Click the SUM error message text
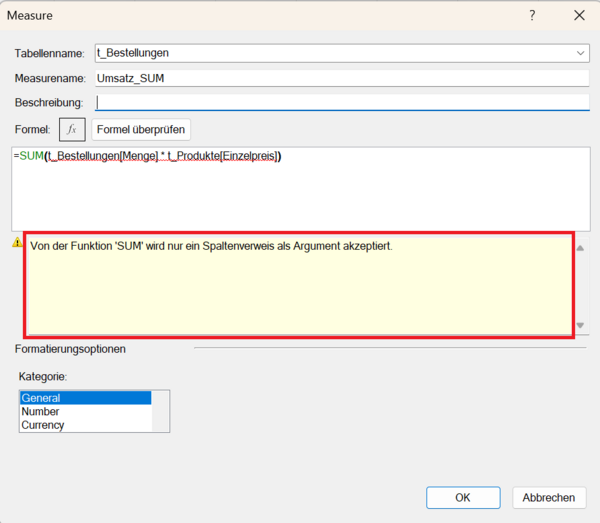The width and height of the screenshot is (600, 523). [x=211, y=246]
